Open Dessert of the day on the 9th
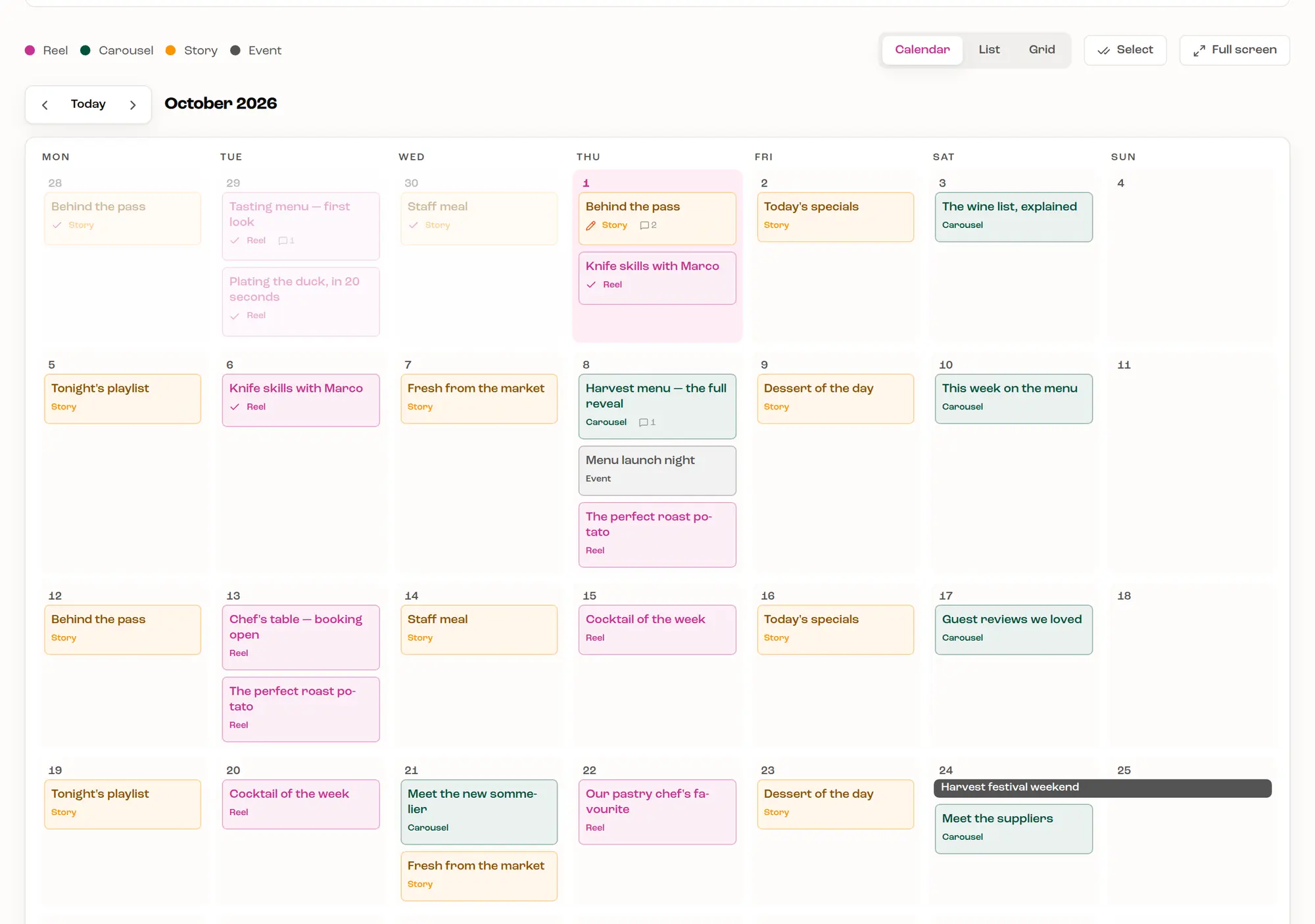Viewport: 1315px width, 924px height. tap(835, 399)
